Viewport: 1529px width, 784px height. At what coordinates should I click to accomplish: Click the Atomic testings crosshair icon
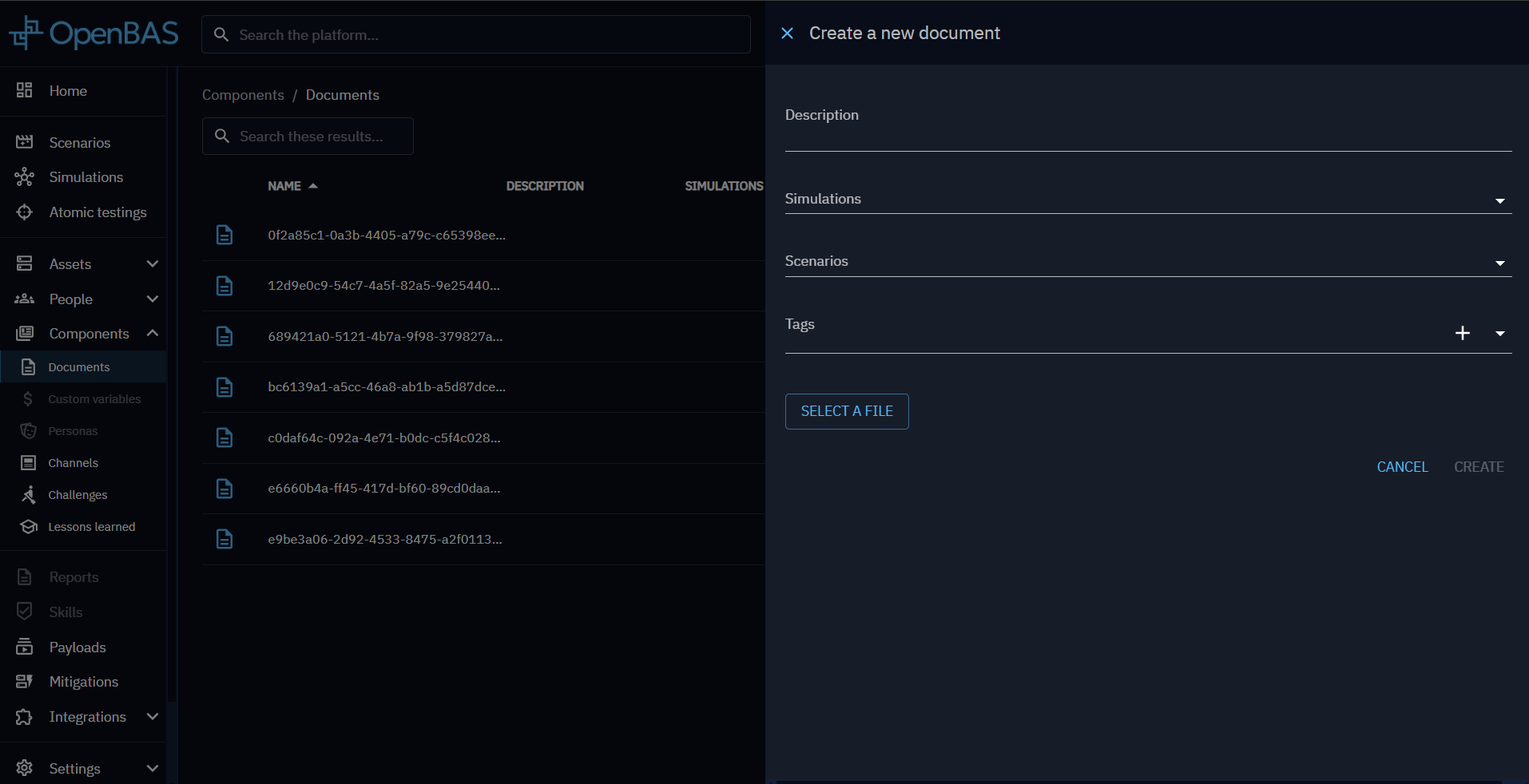(25, 212)
